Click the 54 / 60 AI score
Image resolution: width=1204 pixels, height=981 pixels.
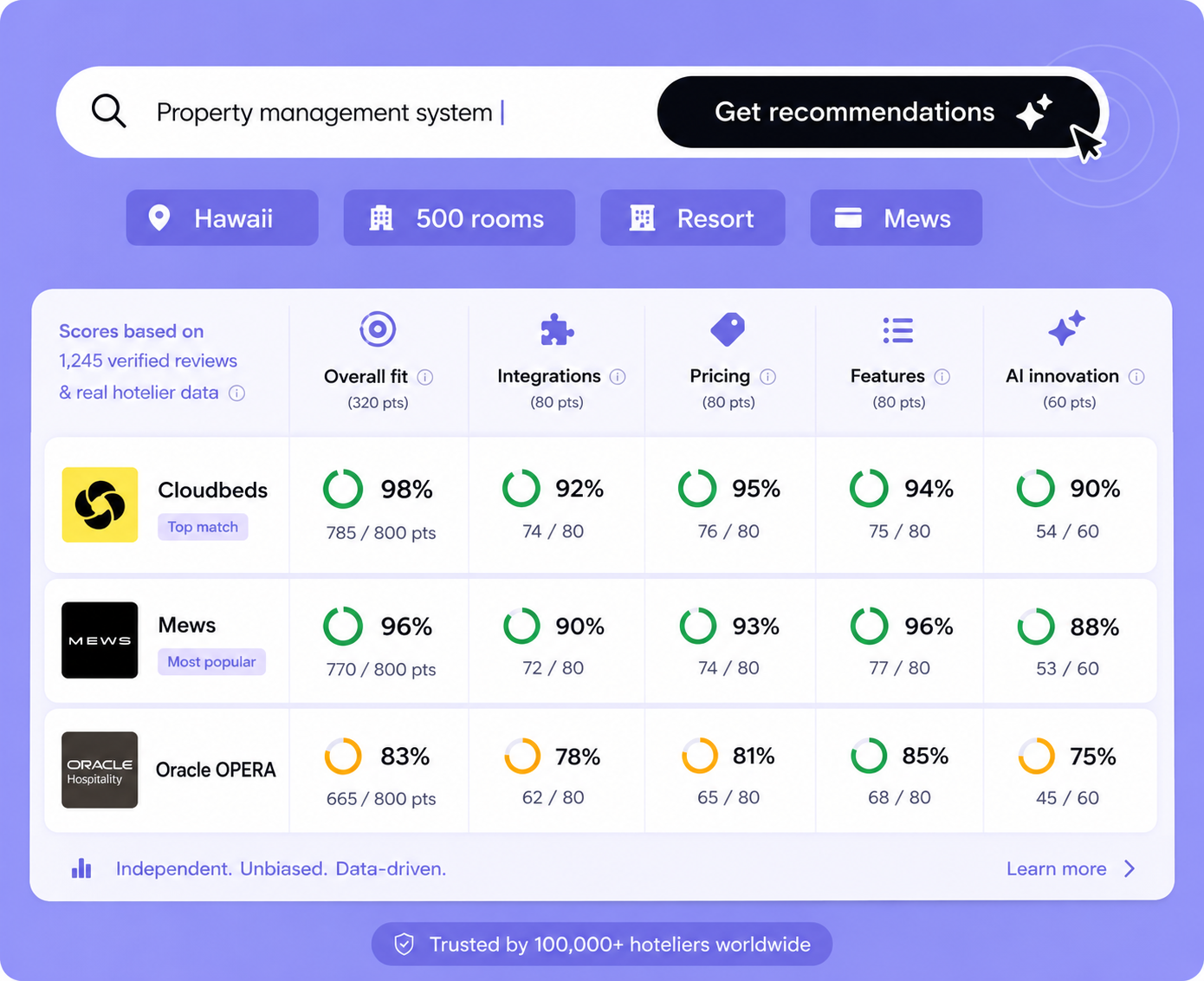point(1067,531)
